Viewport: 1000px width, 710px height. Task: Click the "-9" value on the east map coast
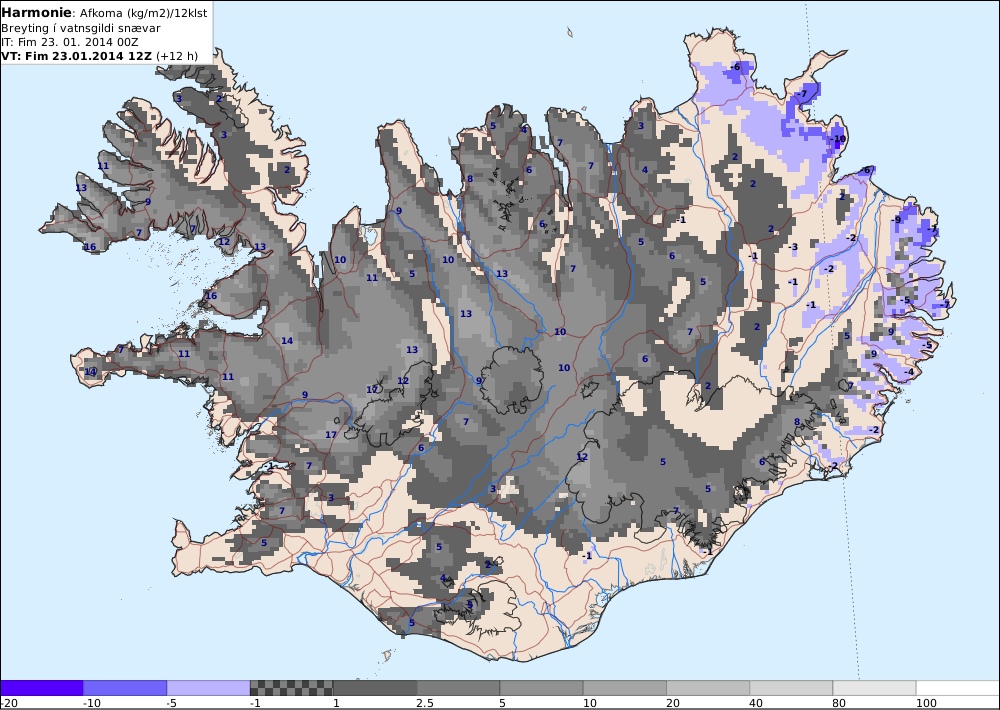click(x=896, y=219)
